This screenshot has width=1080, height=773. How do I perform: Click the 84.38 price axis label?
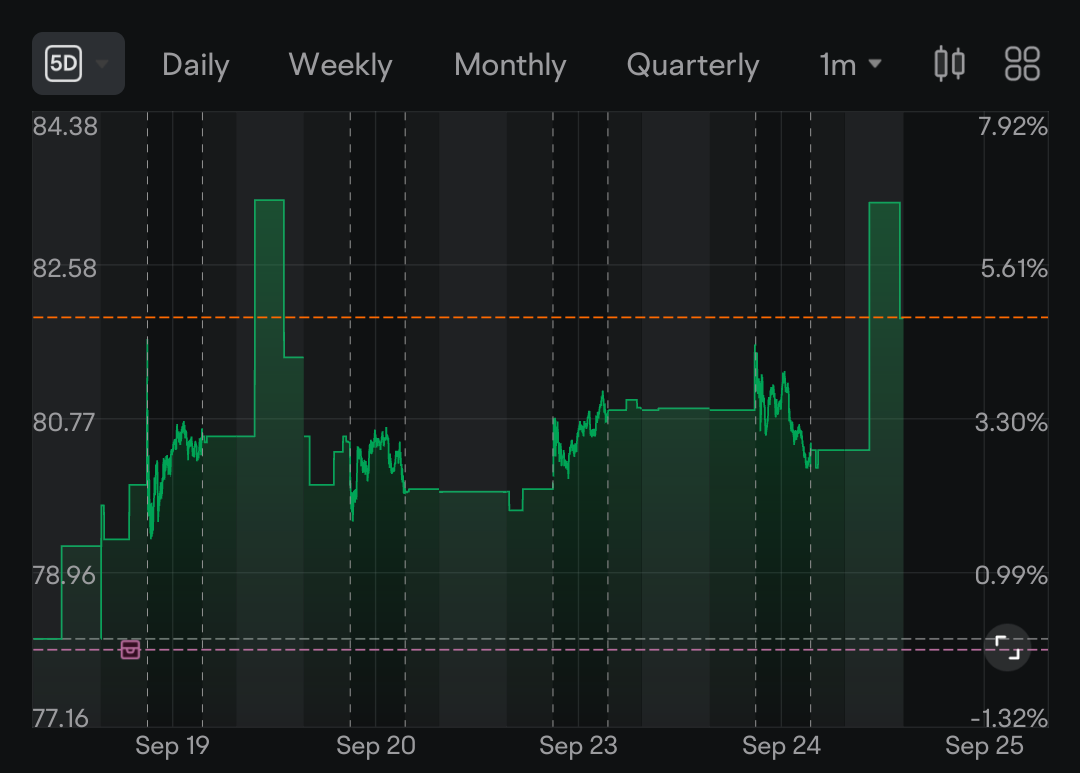click(65, 127)
